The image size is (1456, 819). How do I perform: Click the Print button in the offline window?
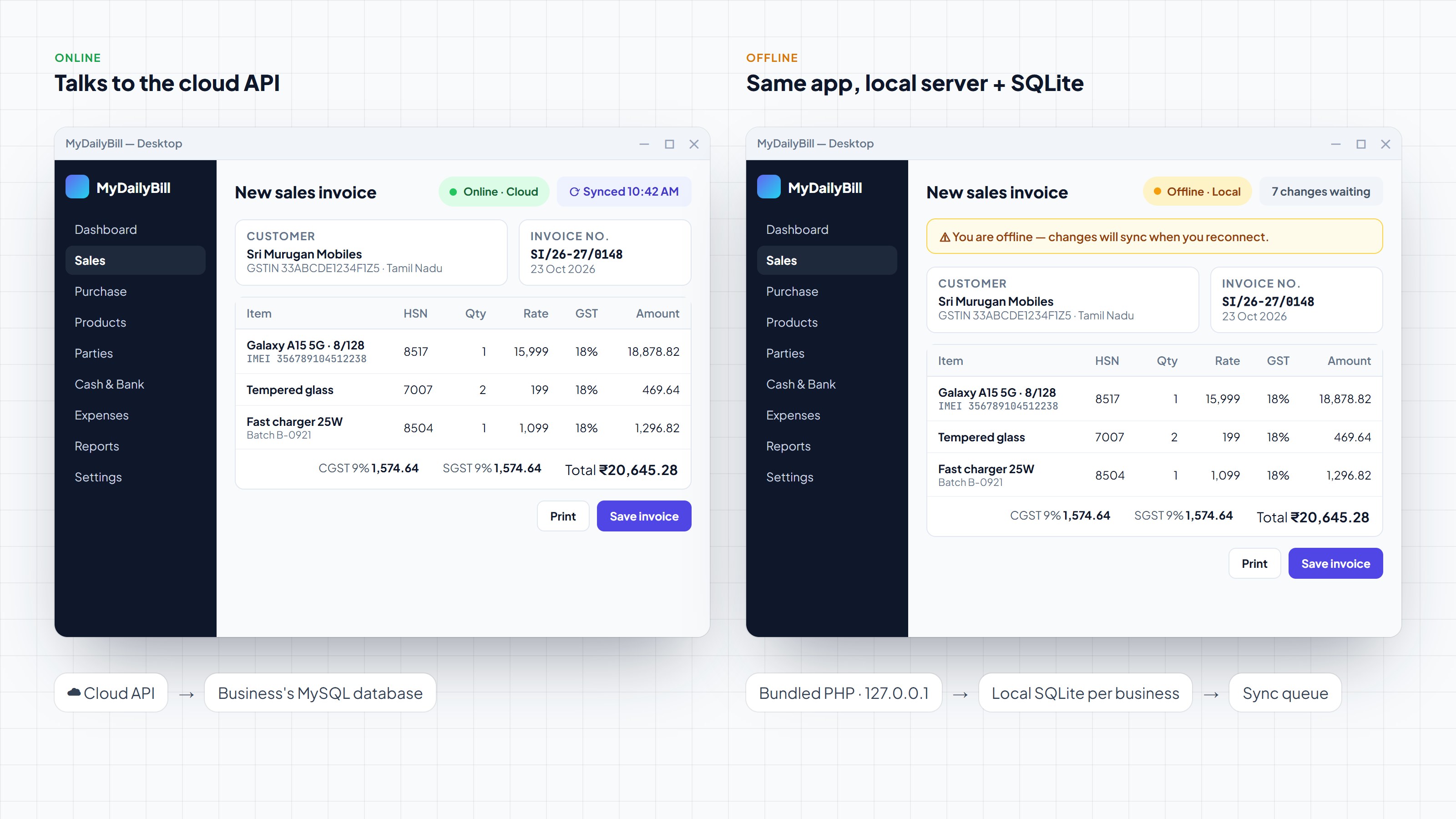point(1254,564)
